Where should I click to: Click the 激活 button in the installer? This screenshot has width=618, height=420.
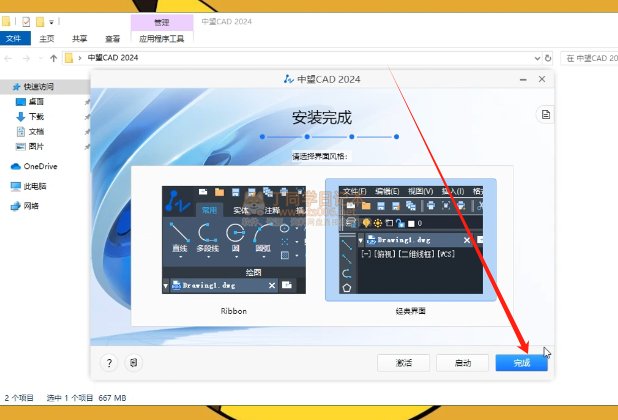pyautogui.click(x=403, y=363)
